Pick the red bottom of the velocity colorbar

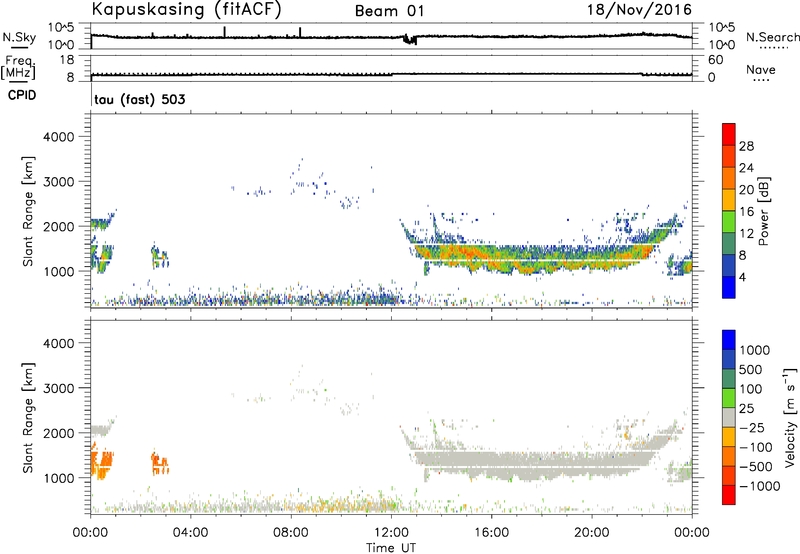[x=729, y=495]
